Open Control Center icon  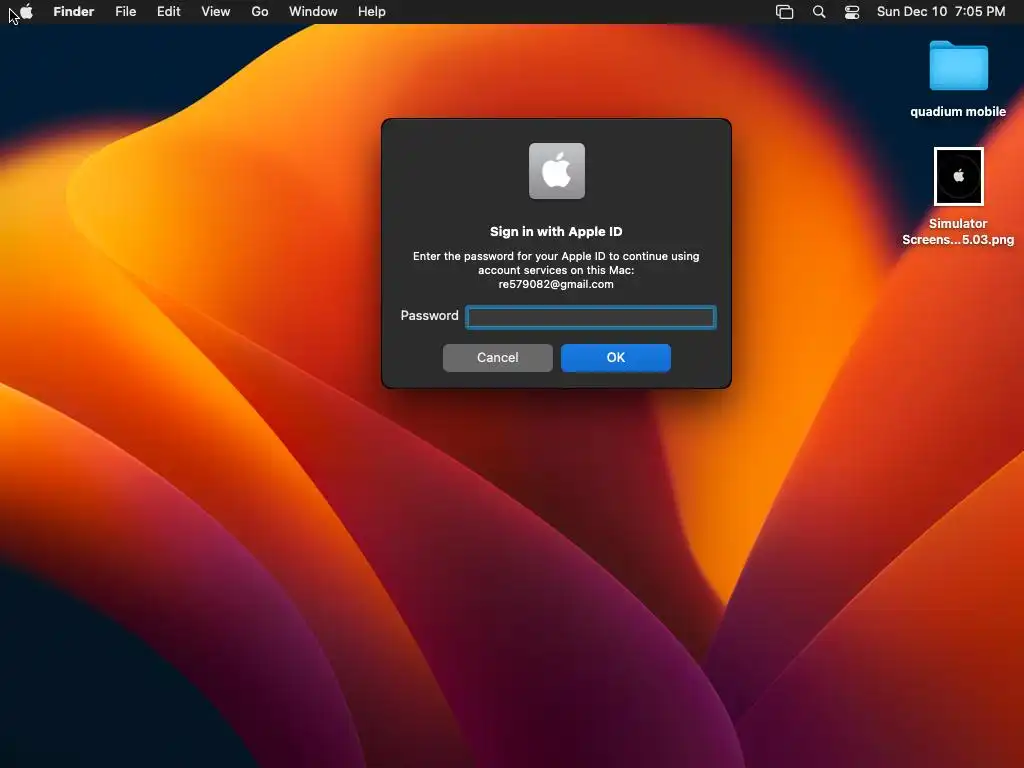852,12
